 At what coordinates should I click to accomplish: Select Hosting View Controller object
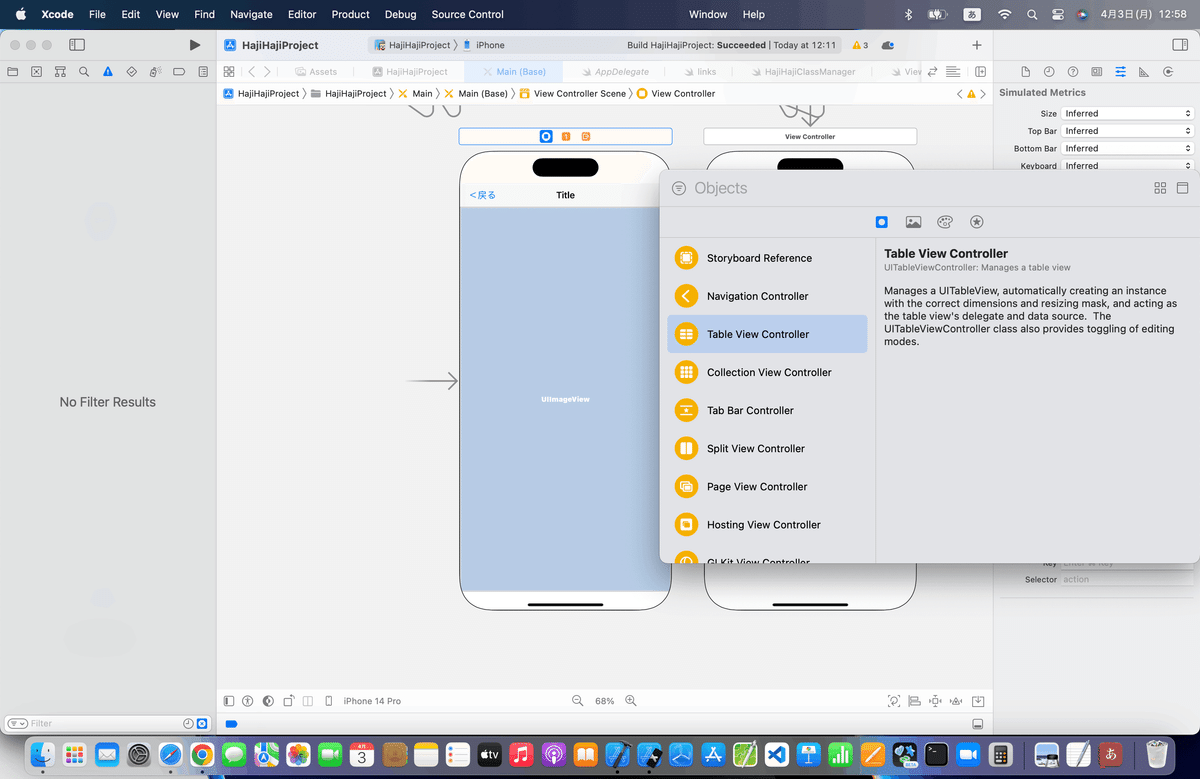coord(767,524)
